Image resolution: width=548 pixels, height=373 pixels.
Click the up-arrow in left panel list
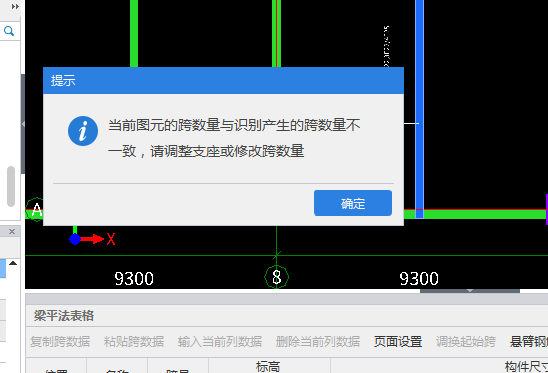(x=13, y=263)
